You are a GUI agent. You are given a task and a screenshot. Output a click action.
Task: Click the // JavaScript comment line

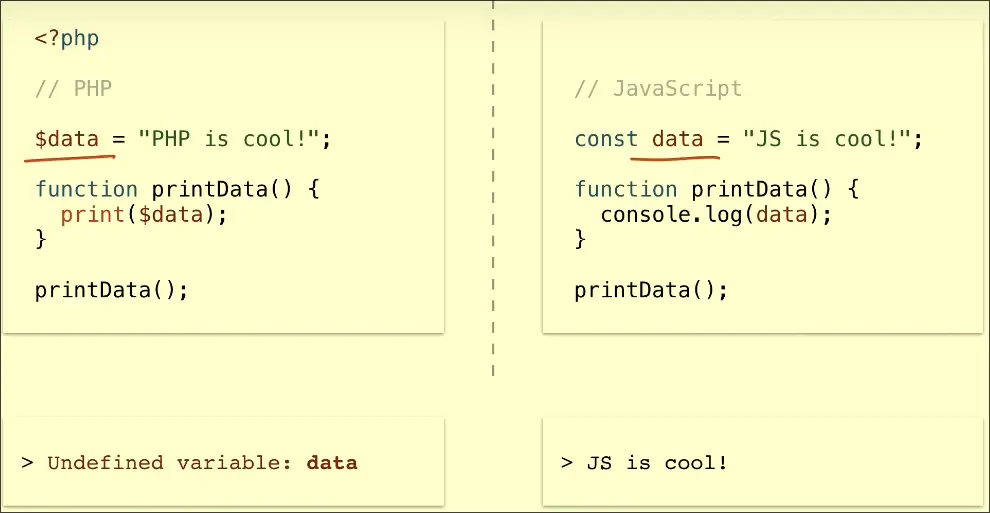coord(658,88)
